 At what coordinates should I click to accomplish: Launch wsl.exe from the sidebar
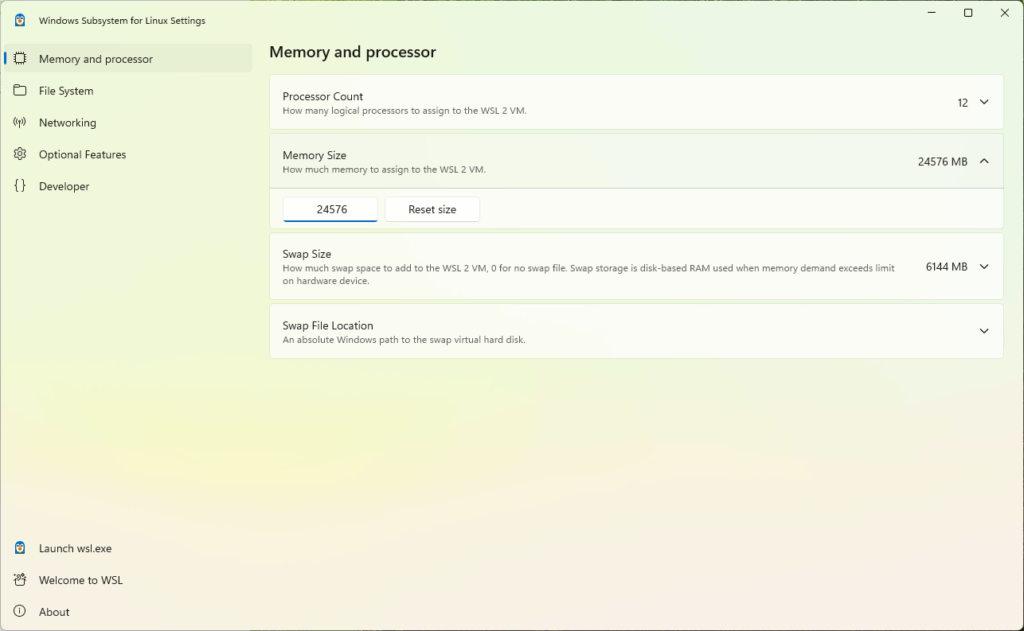[x=128, y=548]
